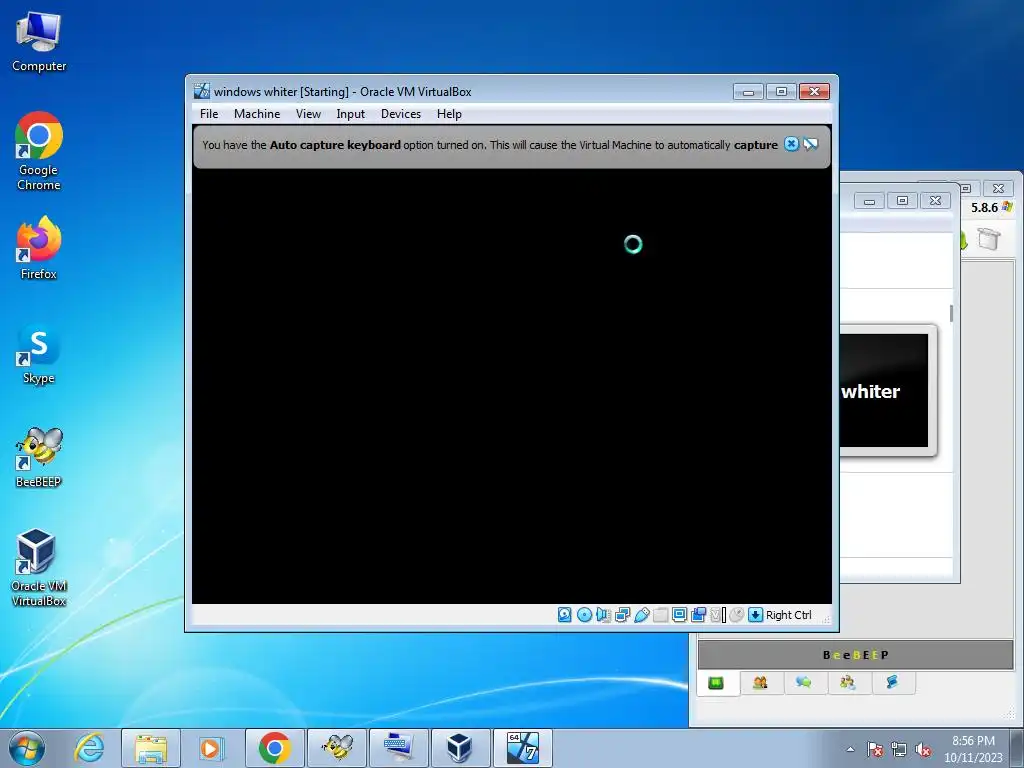Click Action Center flag tray icon
Screen dimensions: 1024x768
pos(875,749)
